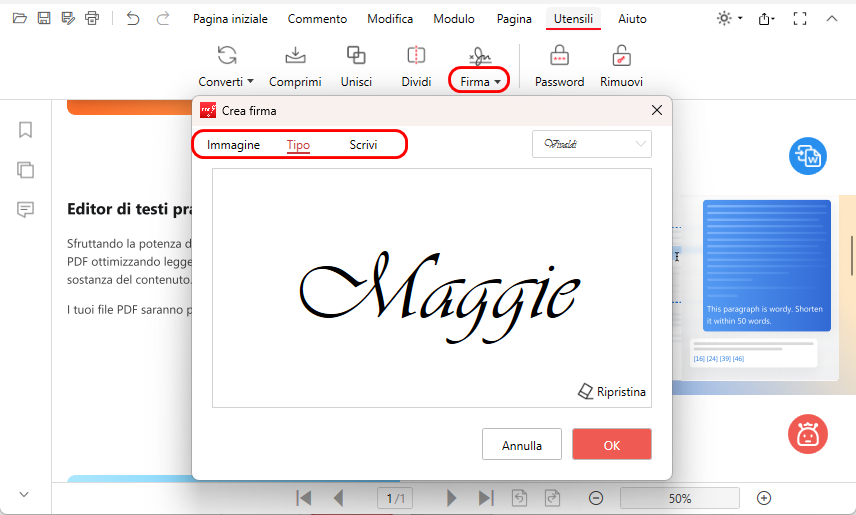Go to the next page
The width and height of the screenshot is (856, 515).
pyautogui.click(x=451, y=498)
